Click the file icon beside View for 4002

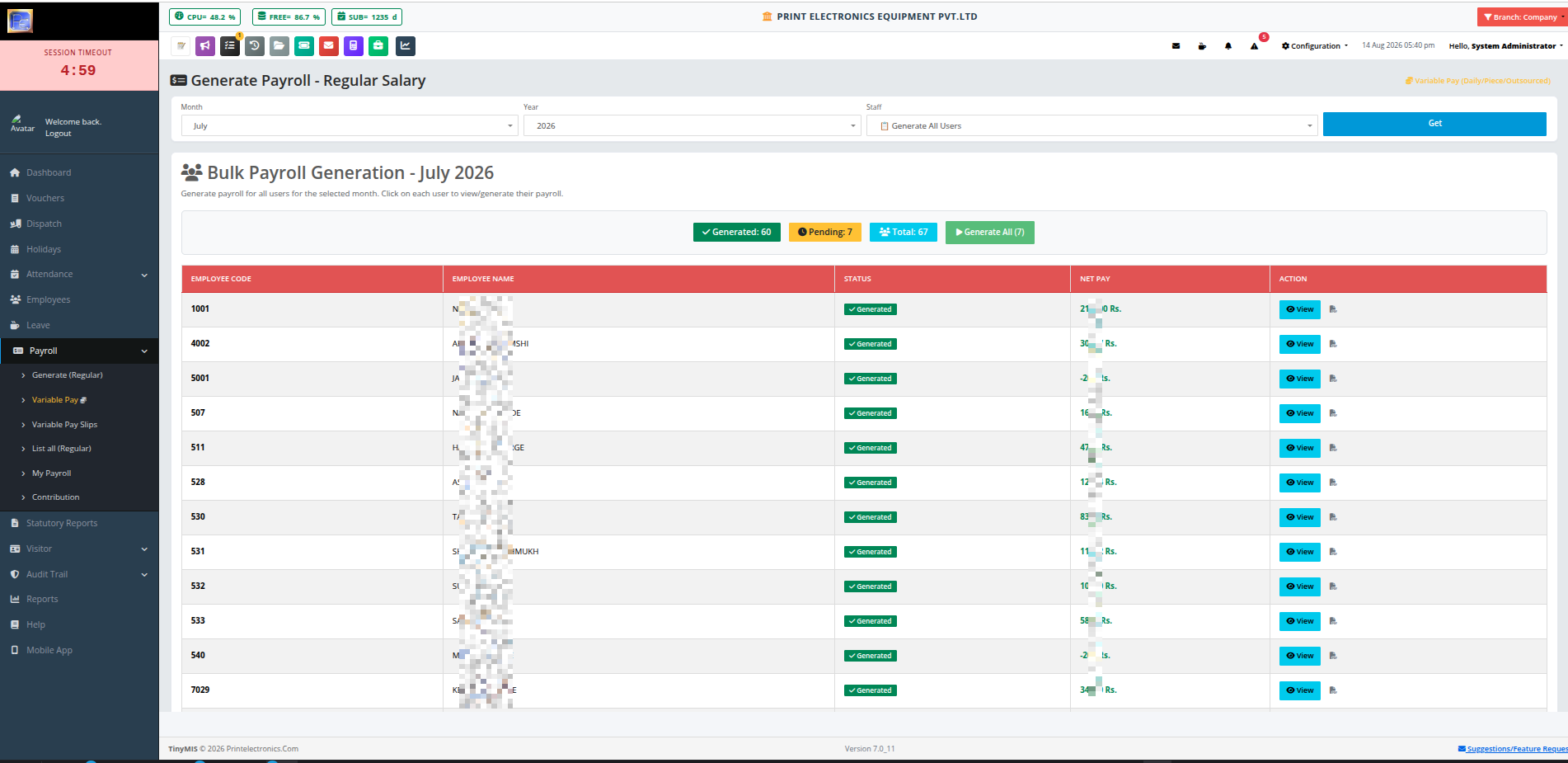click(1333, 344)
